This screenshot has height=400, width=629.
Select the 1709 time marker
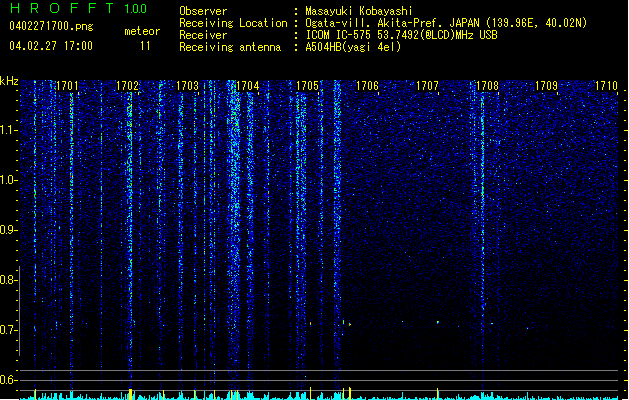pyautogui.click(x=547, y=86)
